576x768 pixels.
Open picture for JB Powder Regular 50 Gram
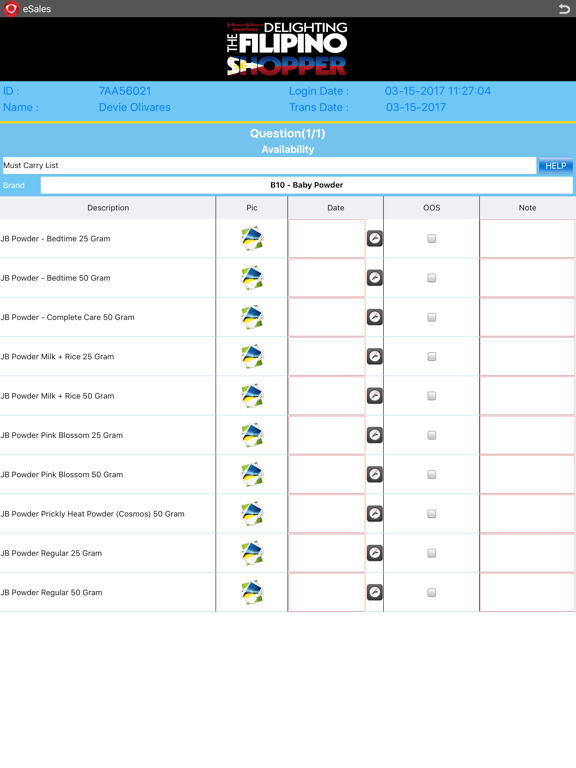pyautogui.click(x=252, y=592)
